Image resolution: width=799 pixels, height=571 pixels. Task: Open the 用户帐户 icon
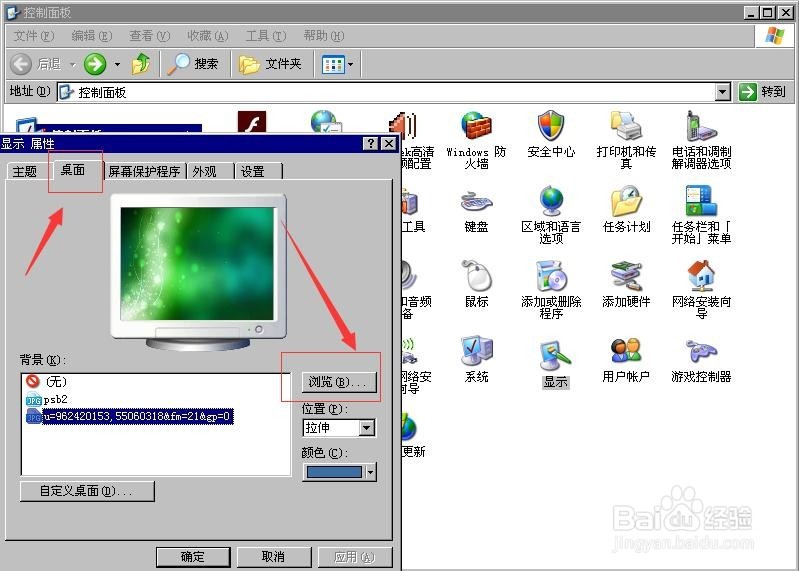[626, 350]
